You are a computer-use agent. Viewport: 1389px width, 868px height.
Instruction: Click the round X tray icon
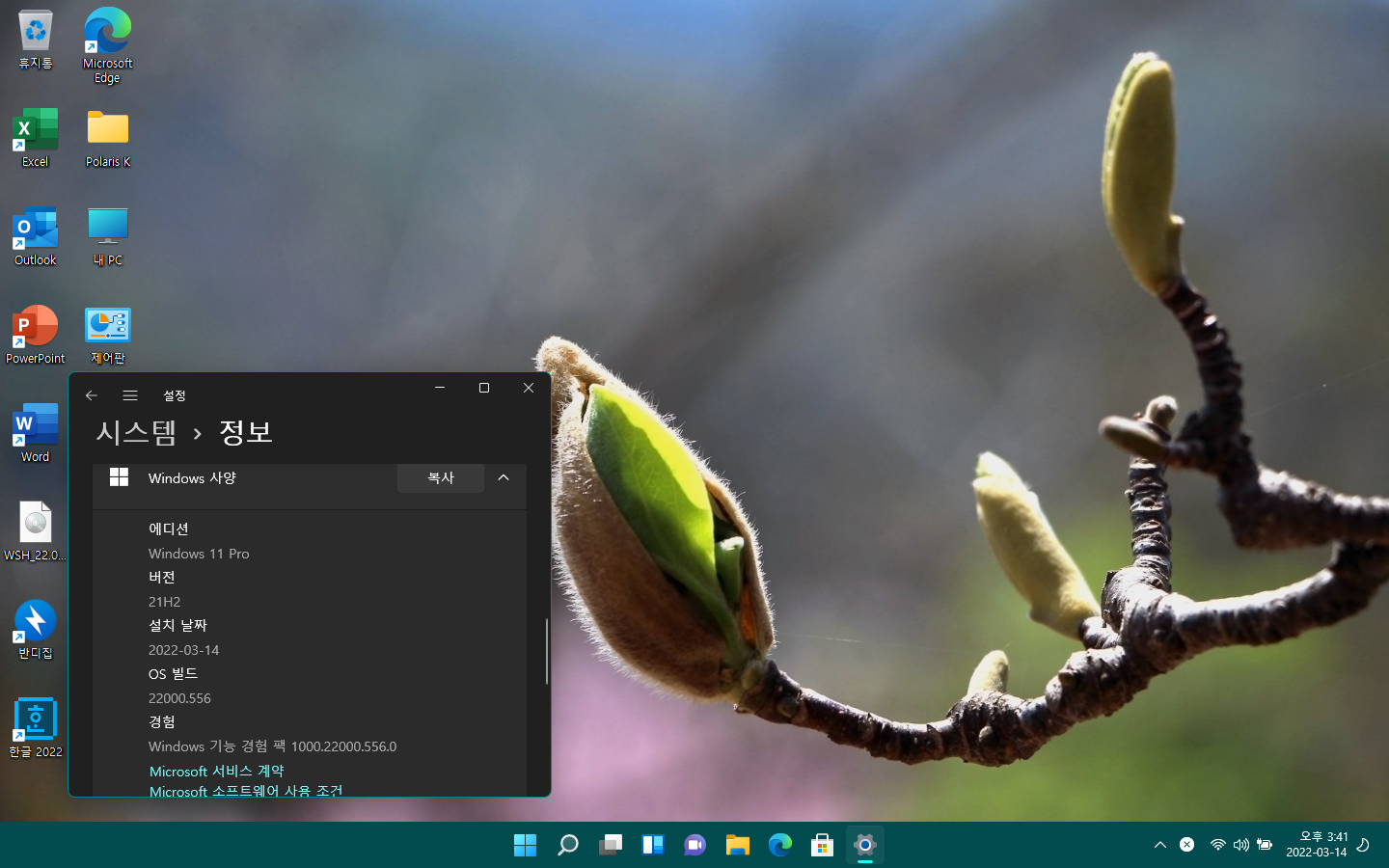(1187, 845)
